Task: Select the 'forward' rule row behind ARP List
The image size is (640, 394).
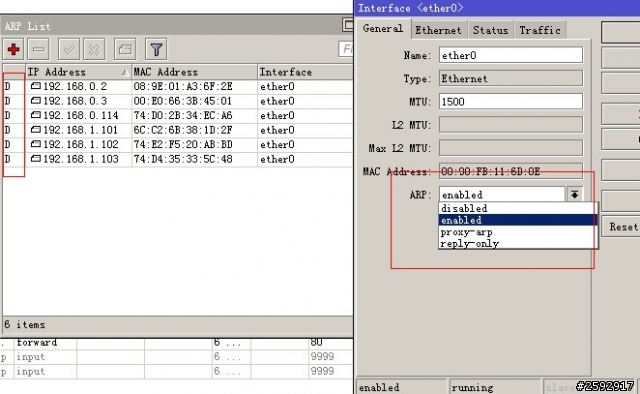Action: tap(176, 343)
